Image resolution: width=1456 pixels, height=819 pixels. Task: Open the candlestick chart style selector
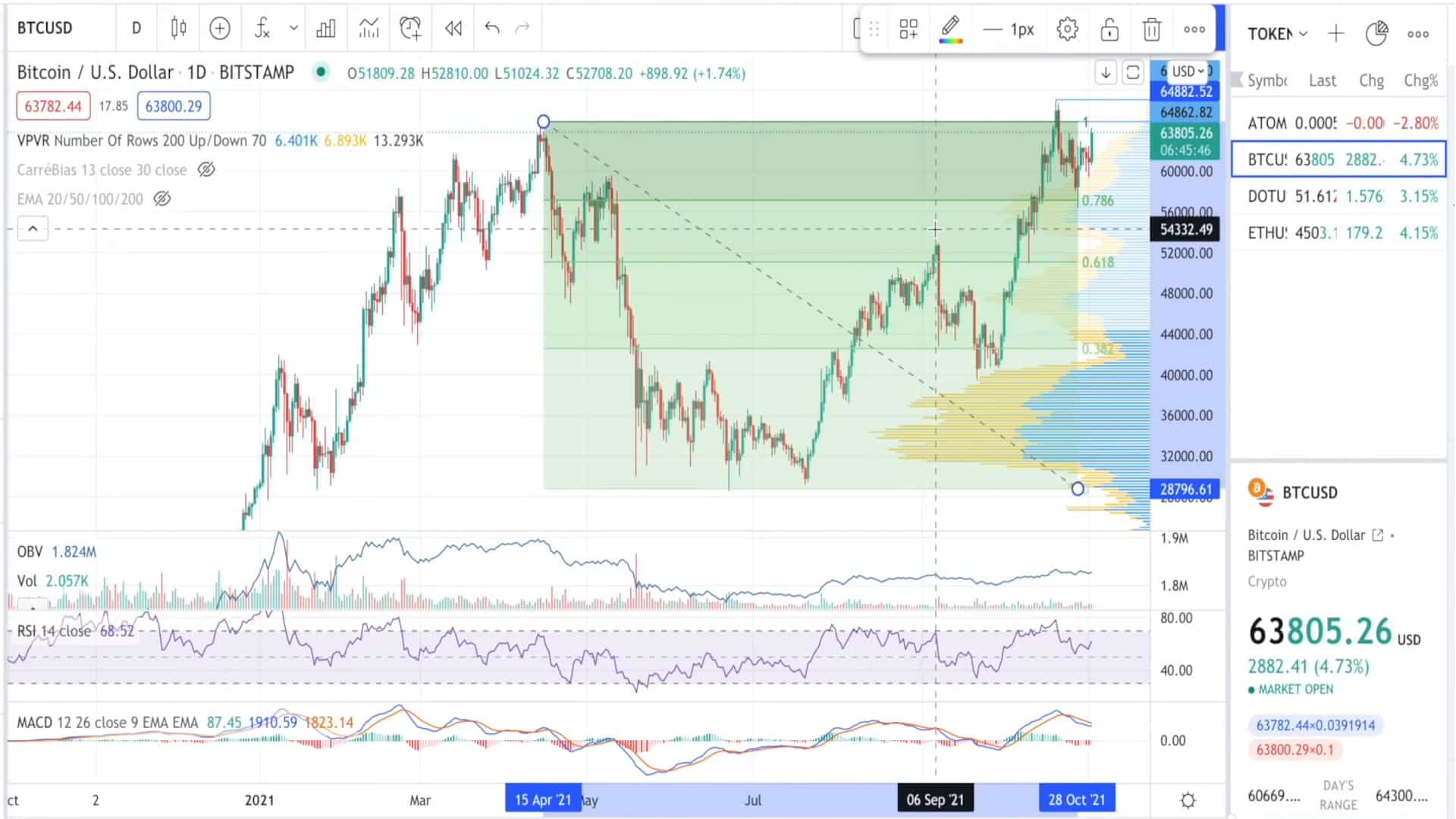pyautogui.click(x=178, y=28)
